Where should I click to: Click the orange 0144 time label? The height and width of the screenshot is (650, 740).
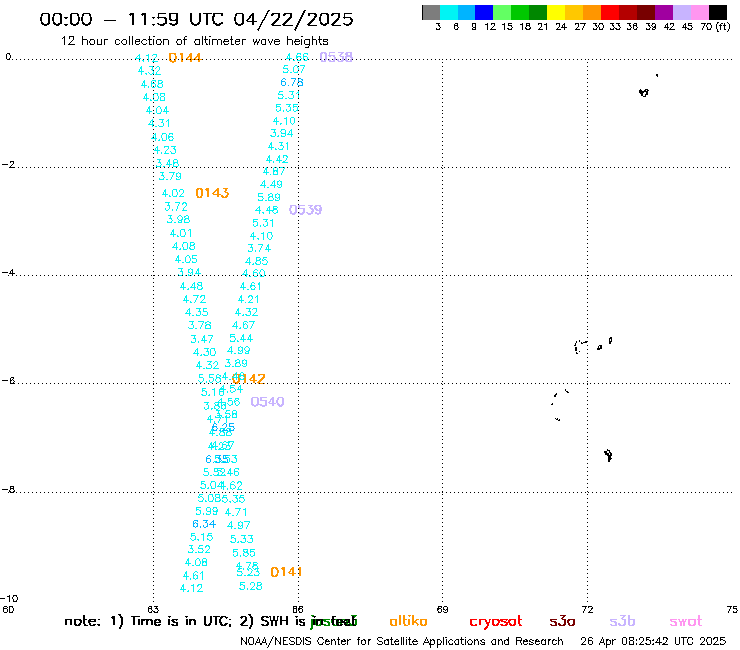click(185, 58)
